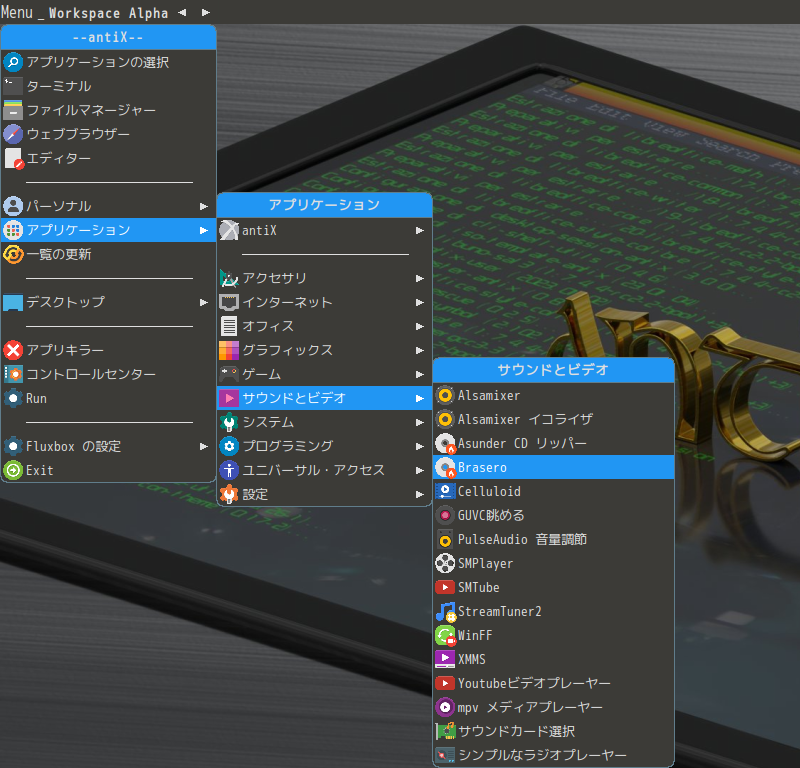The image size is (800, 768).
Task: Expand the アクセサリ submenu arrow
Action: pos(419,278)
